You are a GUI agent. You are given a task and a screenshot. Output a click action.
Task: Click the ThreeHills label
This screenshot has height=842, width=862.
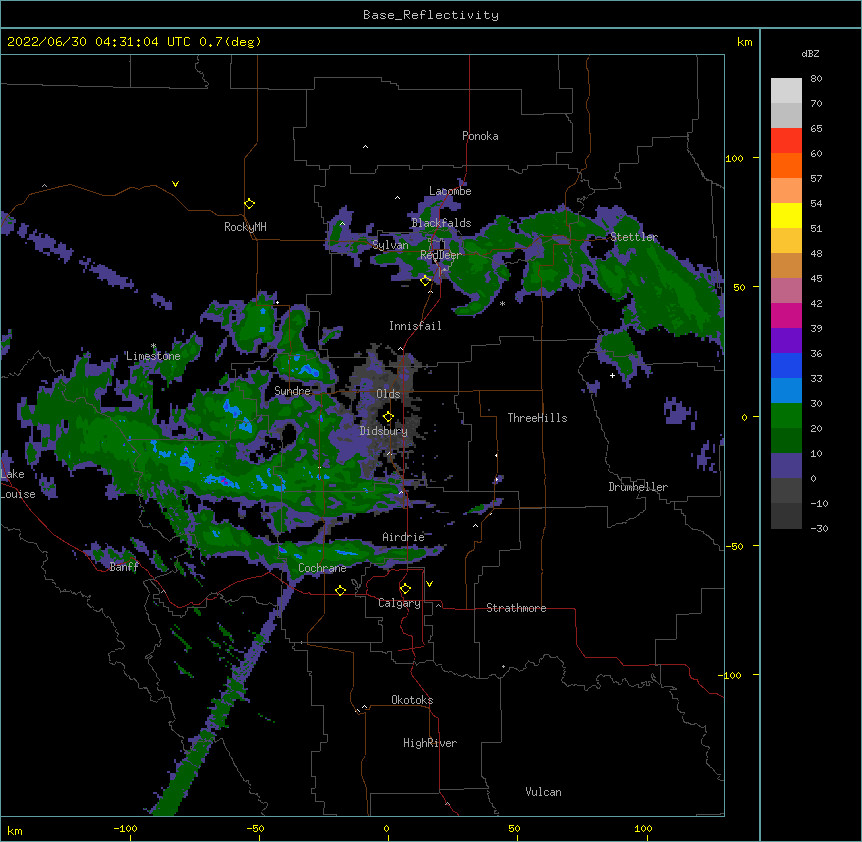(537, 418)
